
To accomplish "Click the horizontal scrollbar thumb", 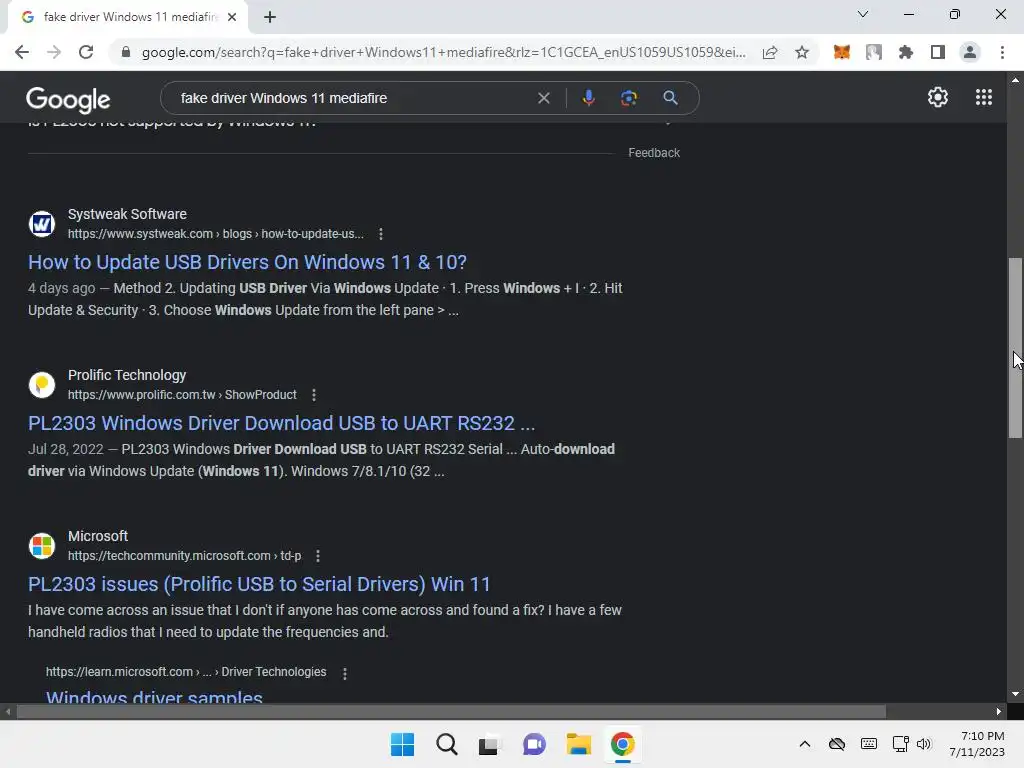I will (451, 712).
